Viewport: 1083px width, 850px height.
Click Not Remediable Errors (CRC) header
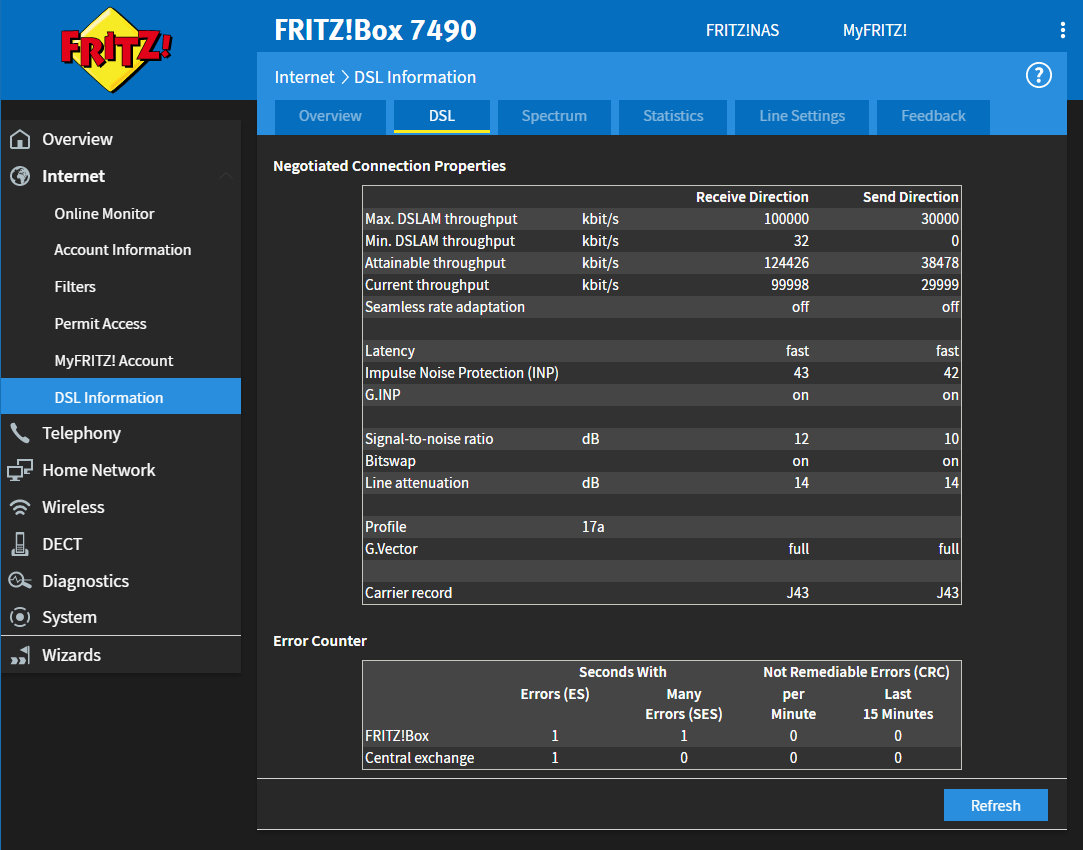[x=856, y=672]
